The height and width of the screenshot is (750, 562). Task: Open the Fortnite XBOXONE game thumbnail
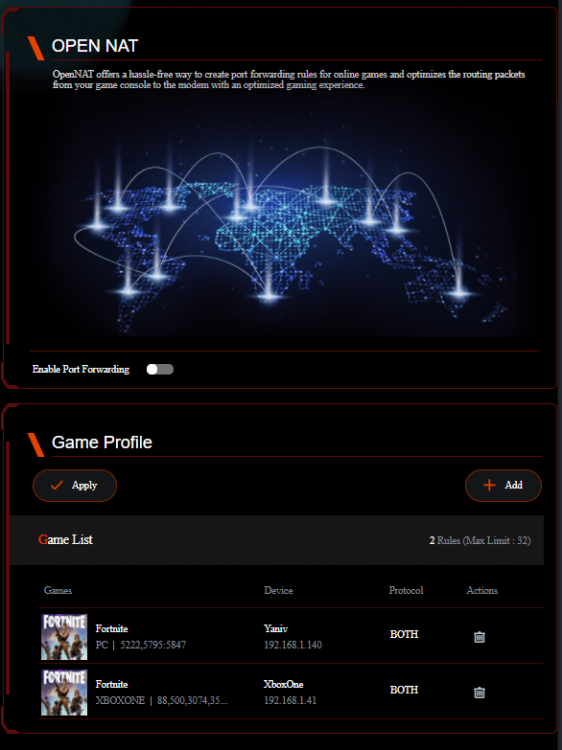[64, 693]
